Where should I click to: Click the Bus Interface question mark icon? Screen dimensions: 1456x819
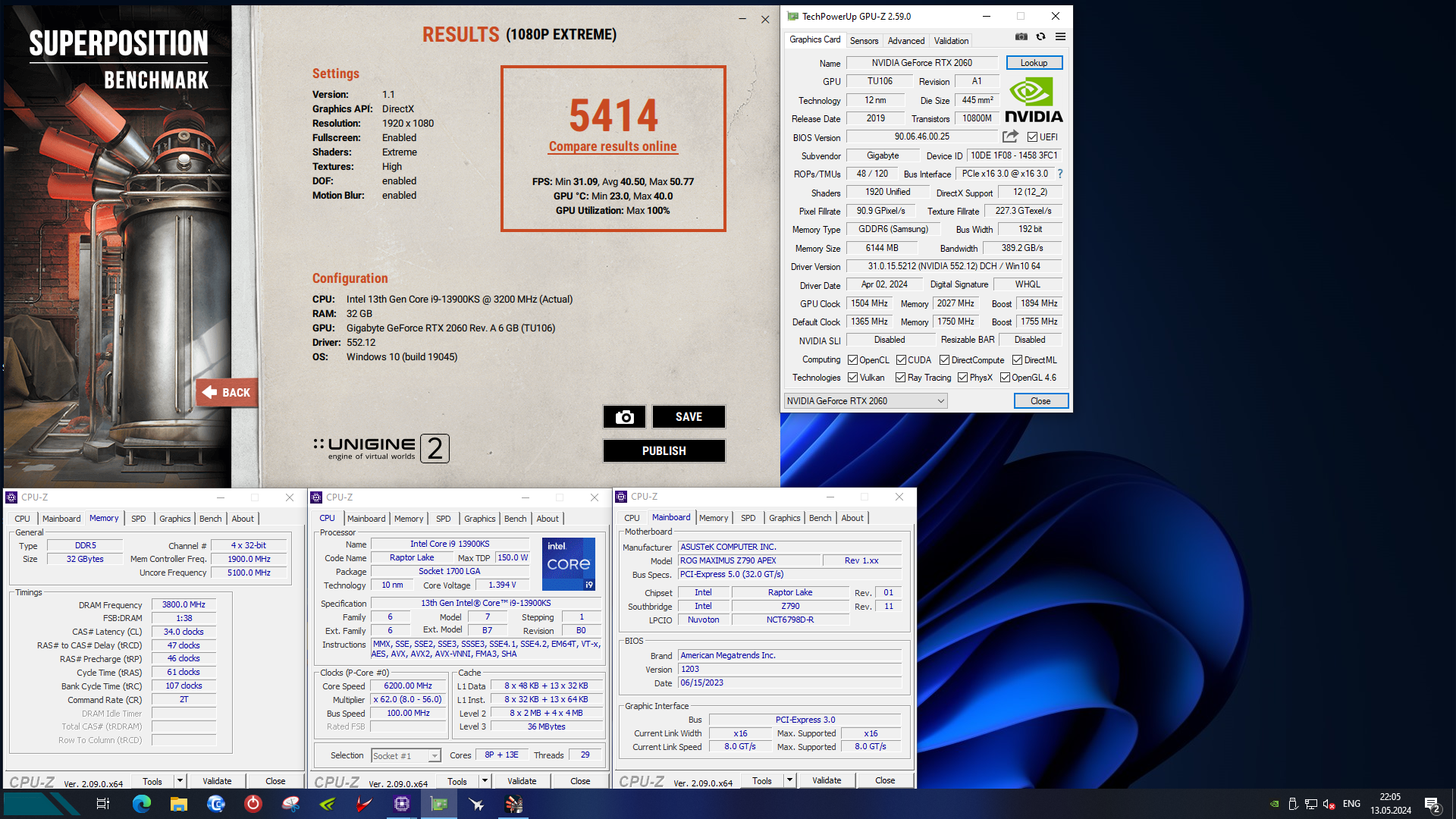pyautogui.click(x=1060, y=174)
